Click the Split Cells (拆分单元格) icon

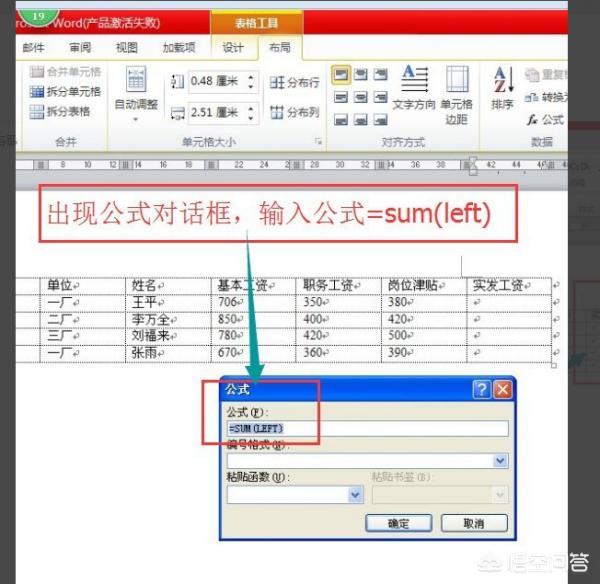point(37,91)
